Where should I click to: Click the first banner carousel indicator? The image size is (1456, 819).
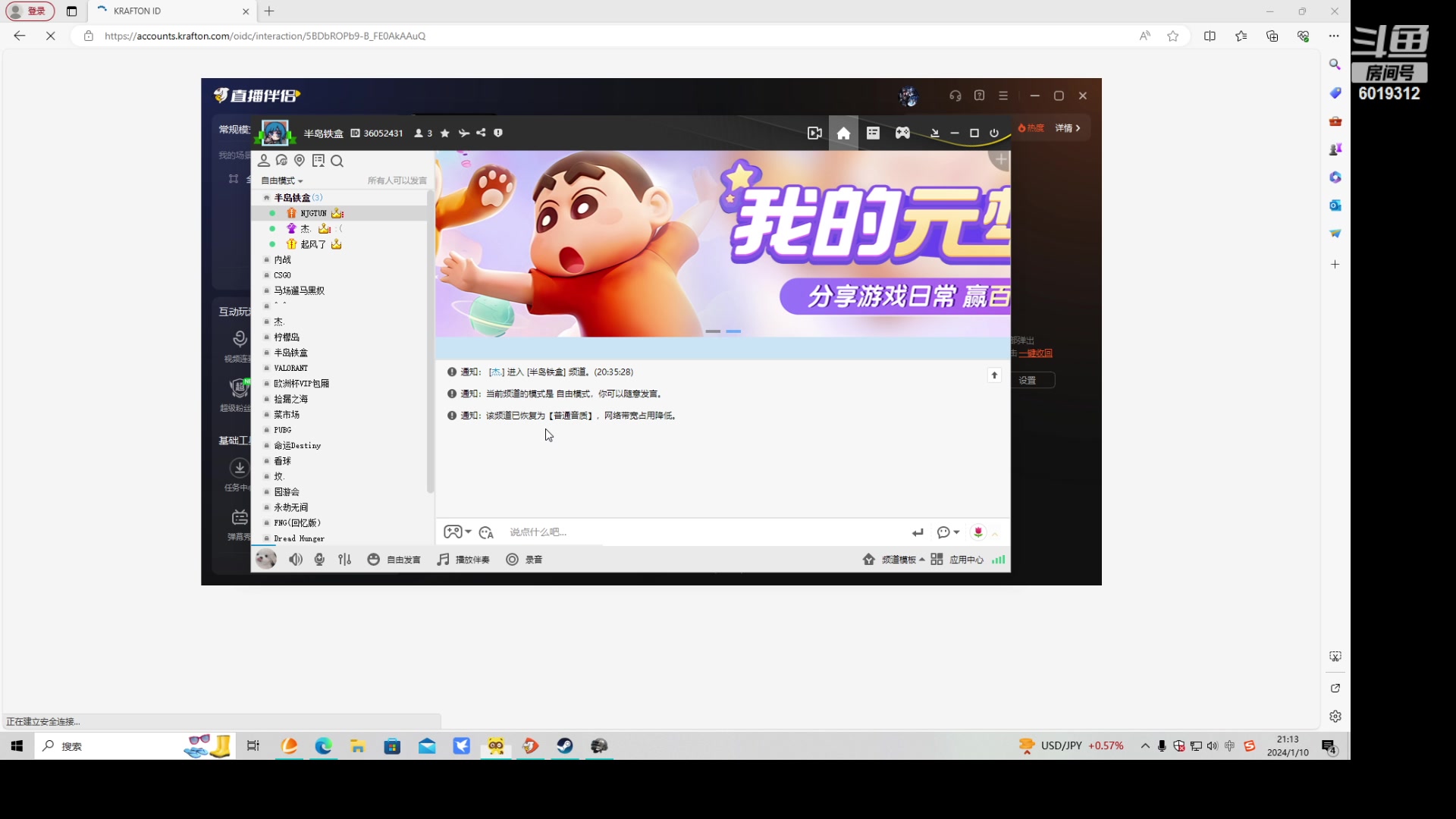click(x=713, y=331)
